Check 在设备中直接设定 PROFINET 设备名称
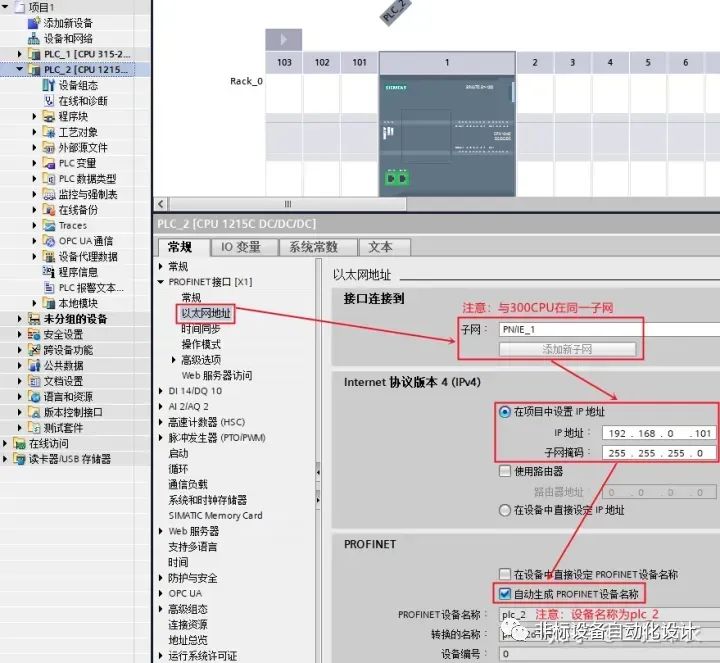Screen dimensions: 720x663 click(x=505, y=574)
